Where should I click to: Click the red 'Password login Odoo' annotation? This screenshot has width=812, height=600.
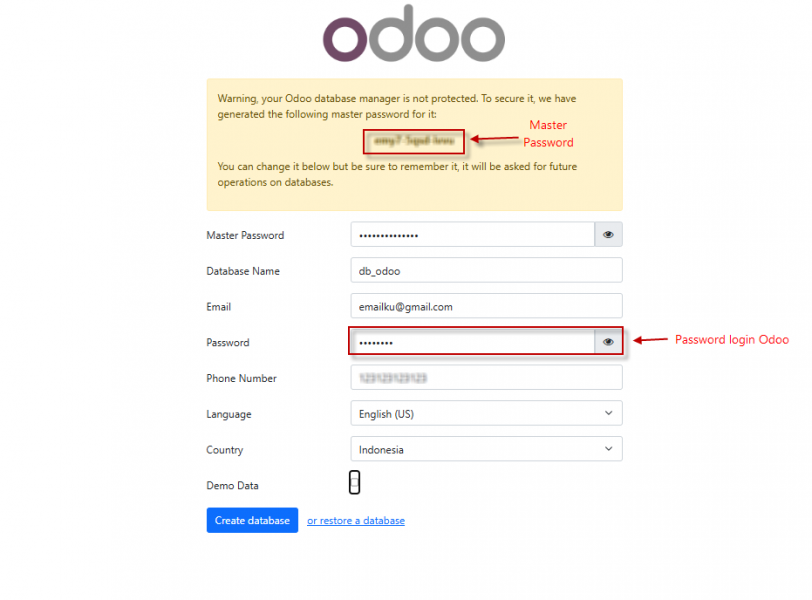coord(731,340)
